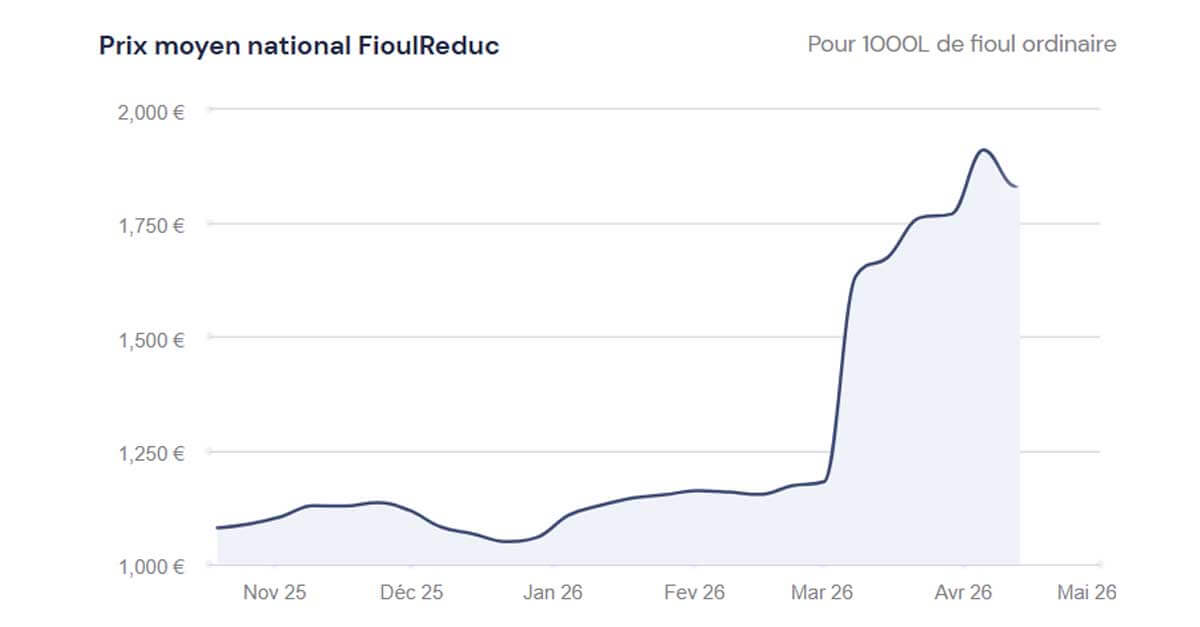
Task: Select the Nov 25 x-axis label
Action: 275,593
